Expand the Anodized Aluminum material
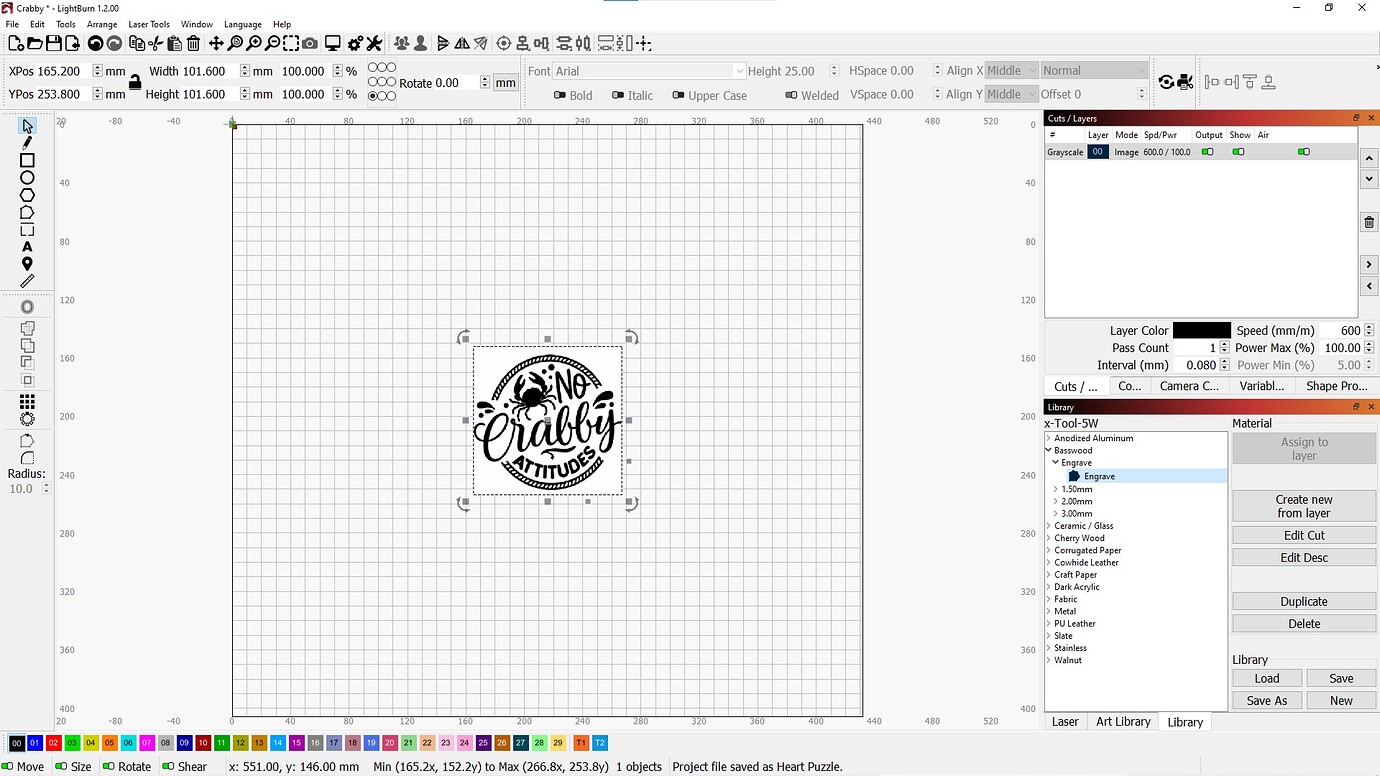The height and width of the screenshot is (776, 1380). (x=1048, y=438)
